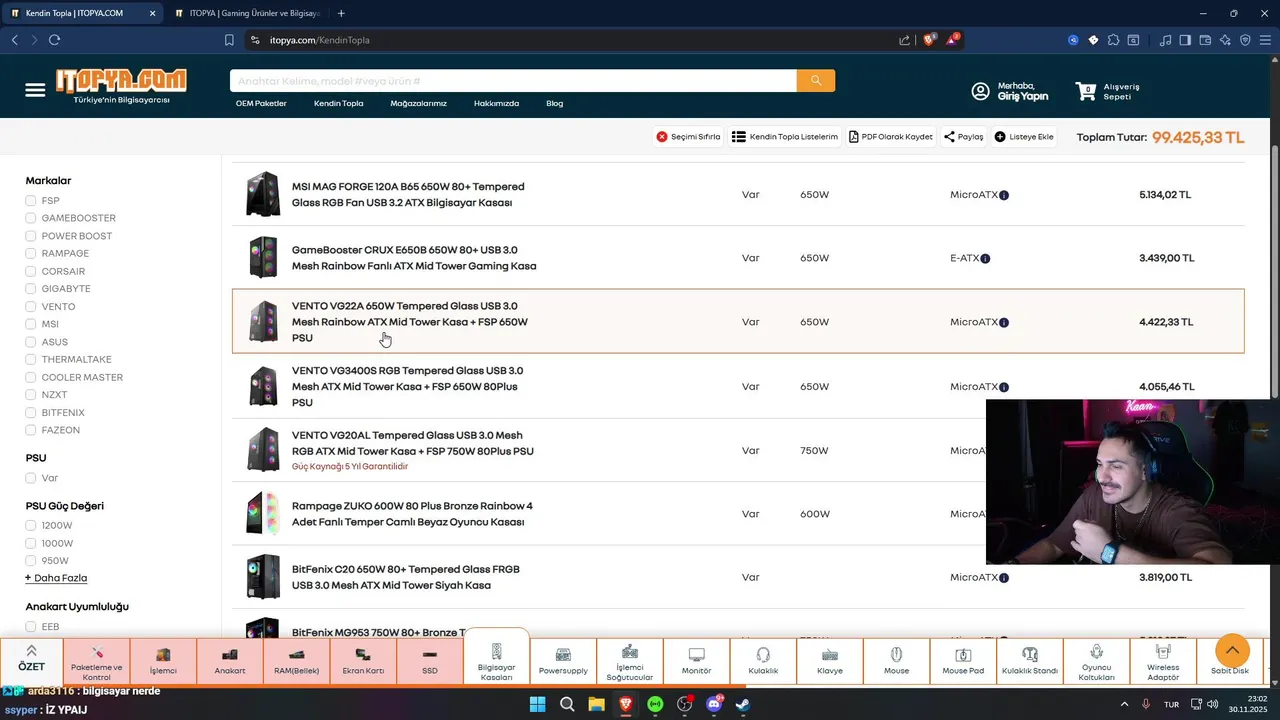This screenshot has width=1280, height=720.
Task: Select the İşlemci Soğutucular category
Action: point(629,660)
